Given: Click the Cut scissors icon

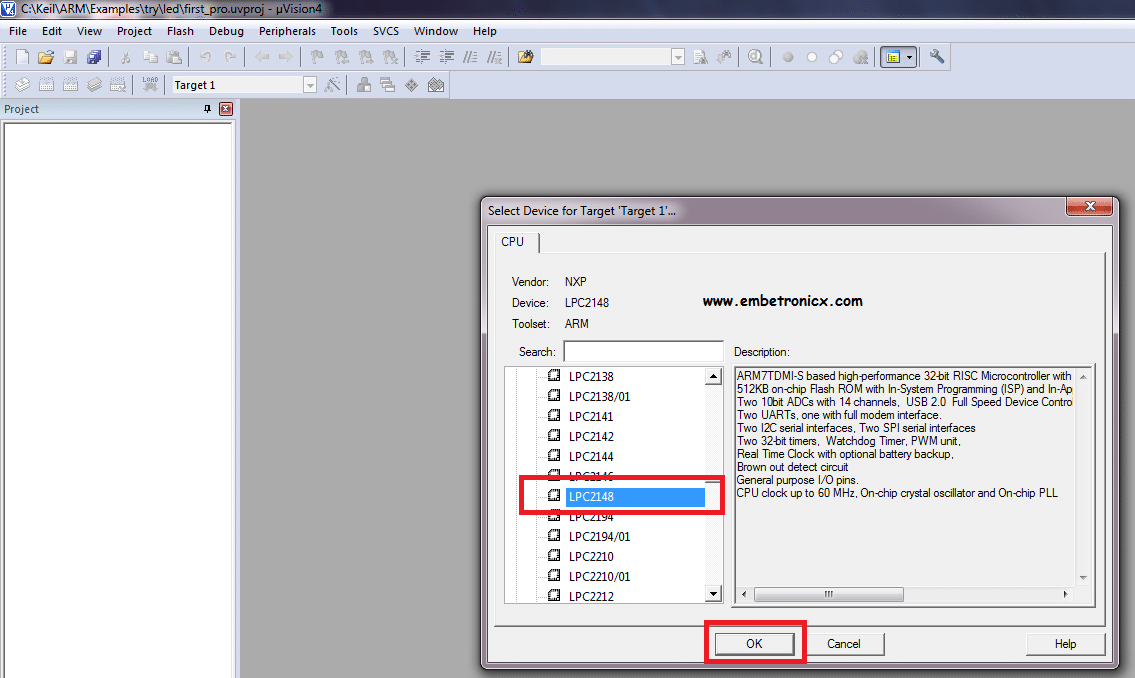Looking at the screenshot, I should click(x=125, y=57).
